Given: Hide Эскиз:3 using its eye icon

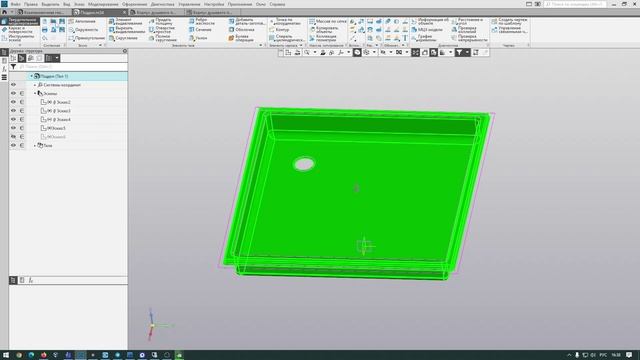Looking at the screenshot, I should [x=13, y=111].
